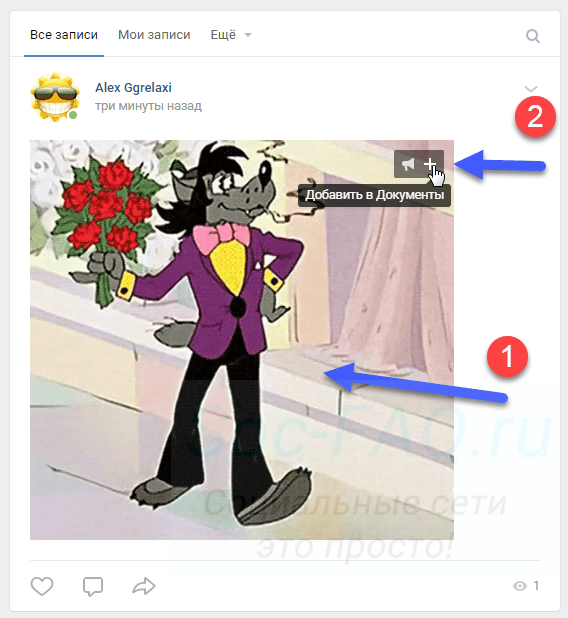Open Alex Ggrelaxi profile link
This screenshot has width=568, height=618.
(x=133, y=87)
